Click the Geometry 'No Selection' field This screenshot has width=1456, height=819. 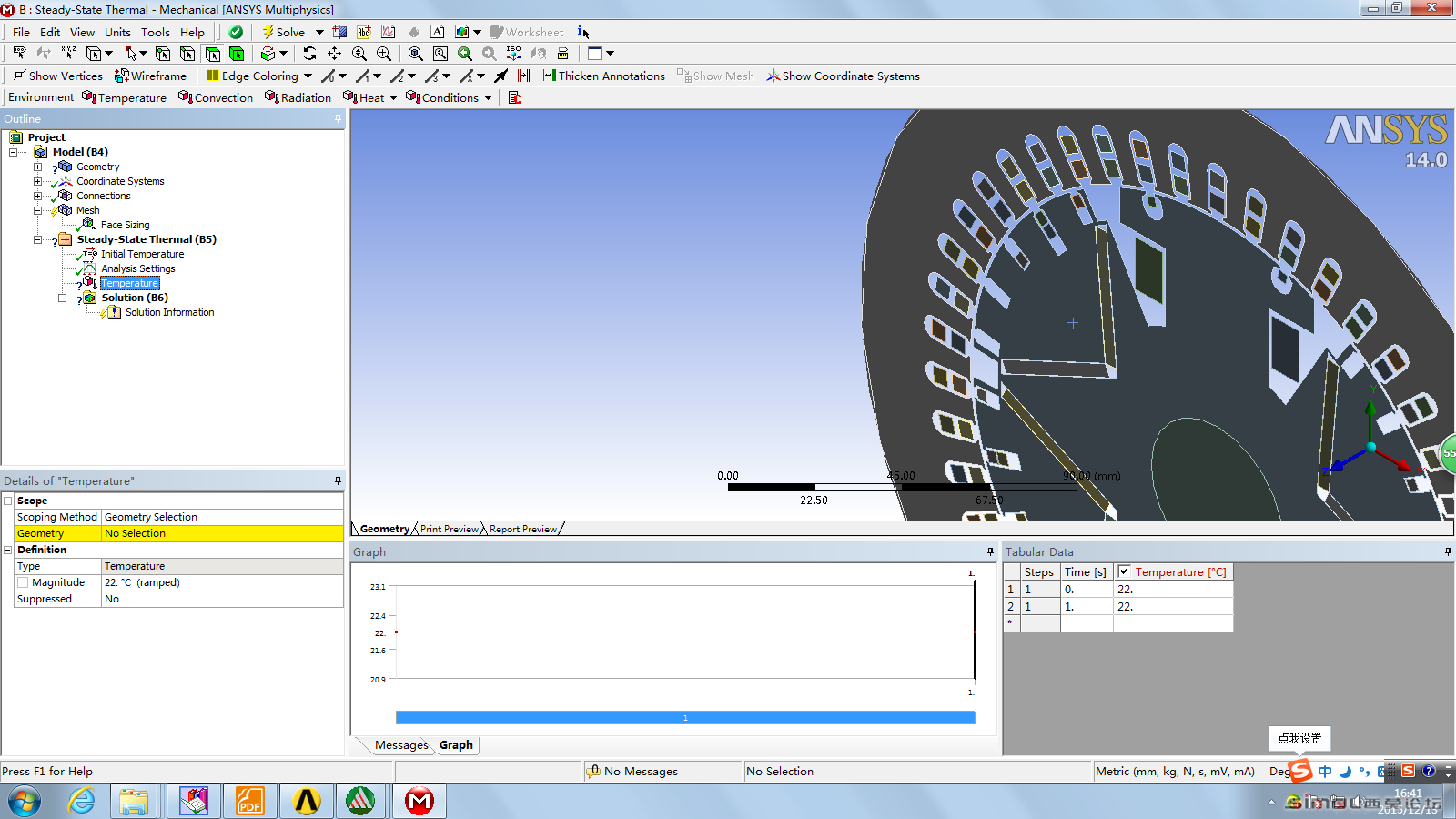tap(222, 533)
